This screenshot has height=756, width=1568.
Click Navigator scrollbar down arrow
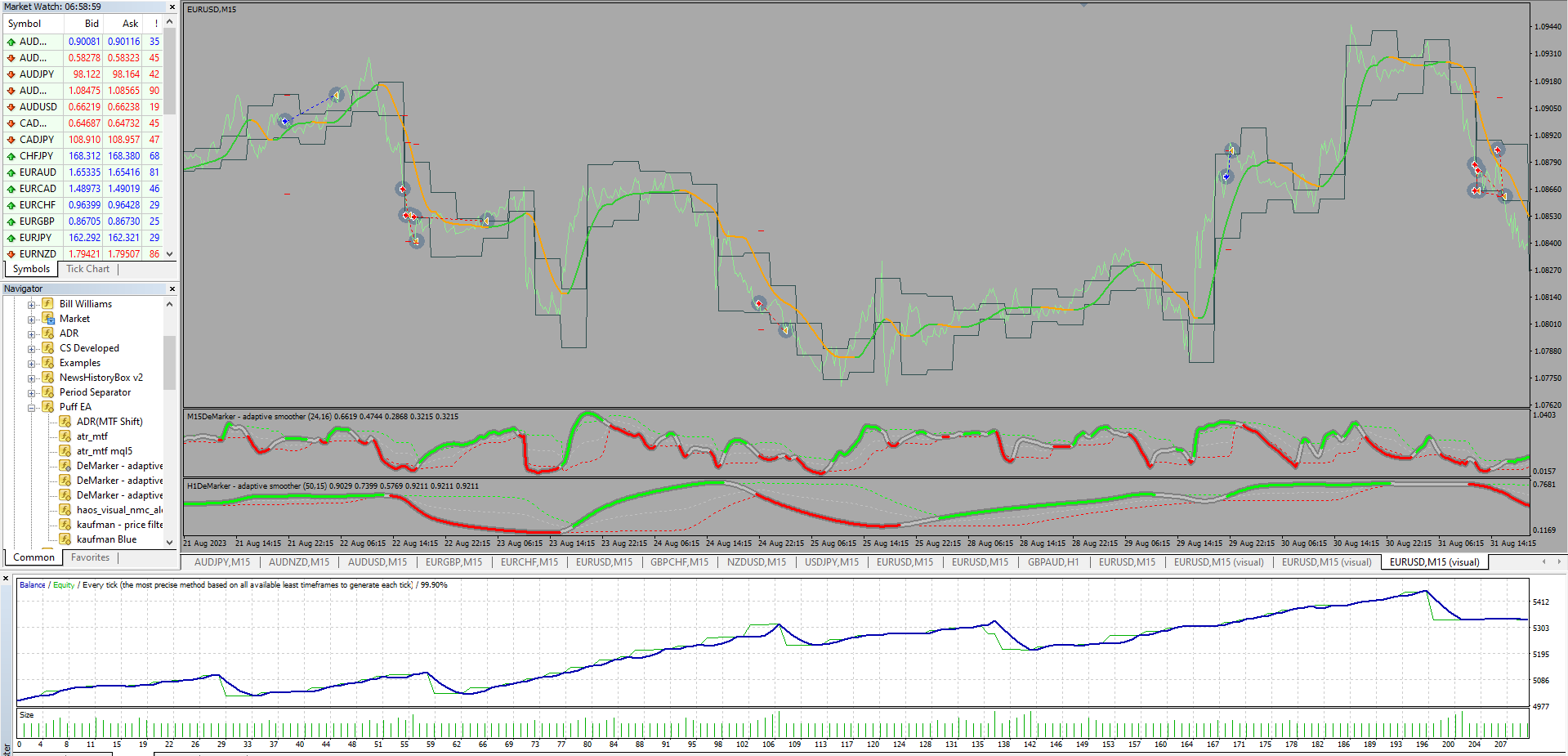click(x=170, y=542)
